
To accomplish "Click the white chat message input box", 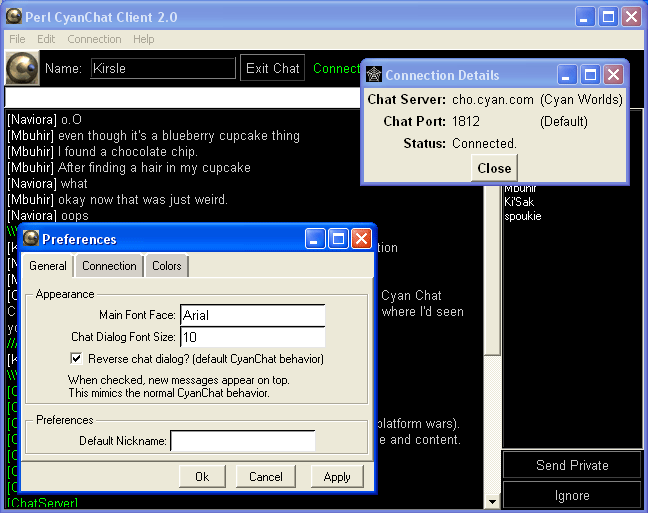I will [183, 98].
